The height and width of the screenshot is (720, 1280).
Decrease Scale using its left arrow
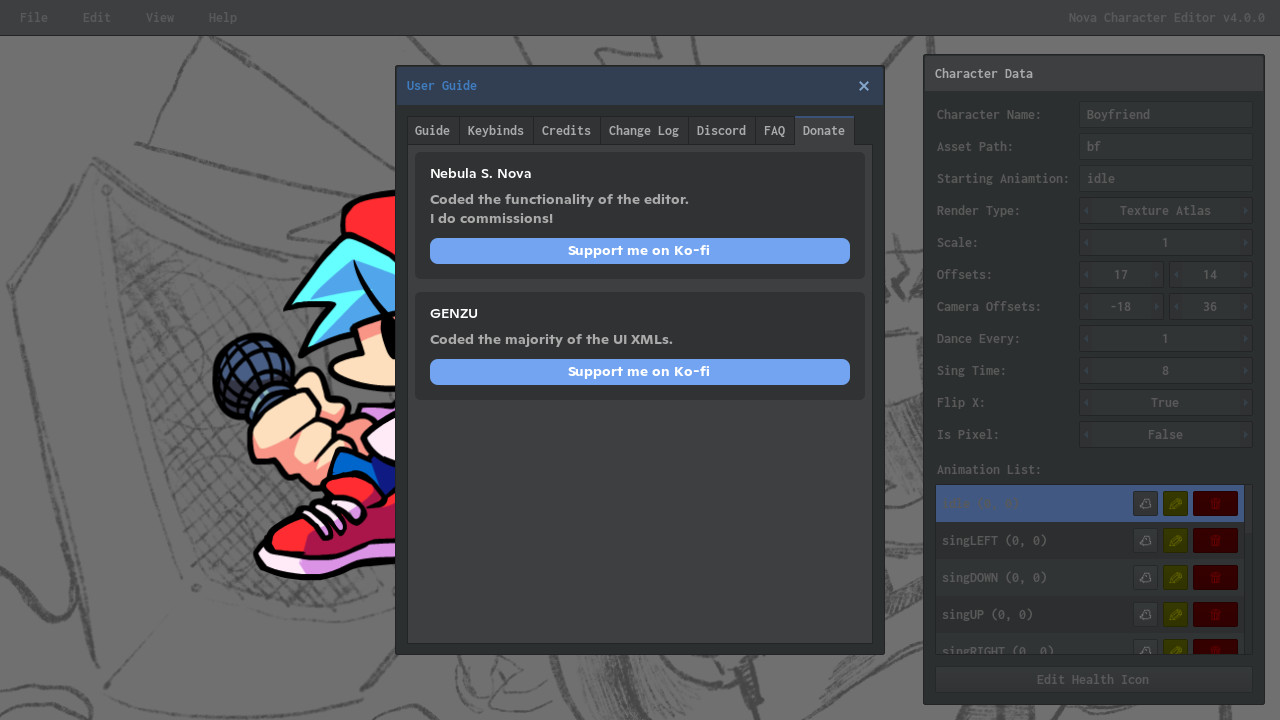pyautogui.click(x=1086, y=243)
